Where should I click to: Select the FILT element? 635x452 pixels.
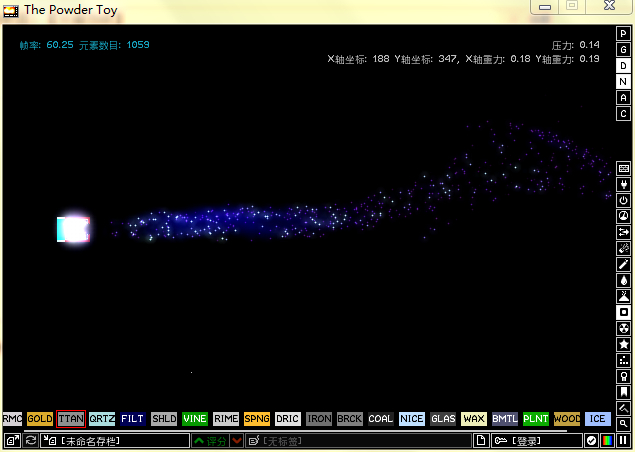coord(133,419)
